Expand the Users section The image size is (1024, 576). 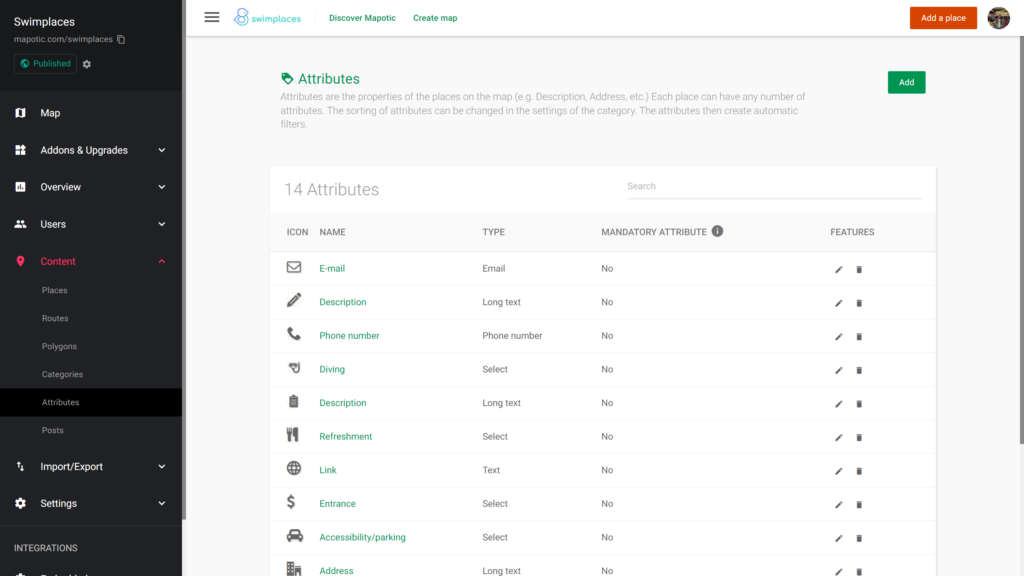pos(91,224)
